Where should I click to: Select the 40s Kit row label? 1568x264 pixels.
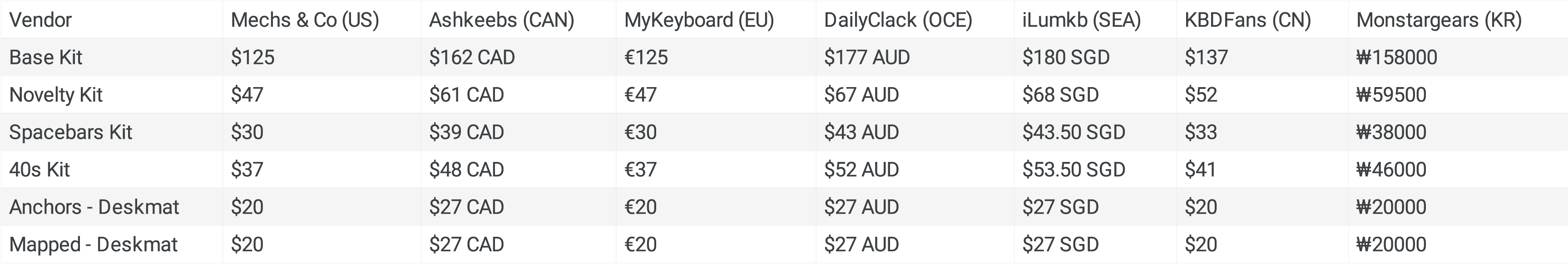40,169
